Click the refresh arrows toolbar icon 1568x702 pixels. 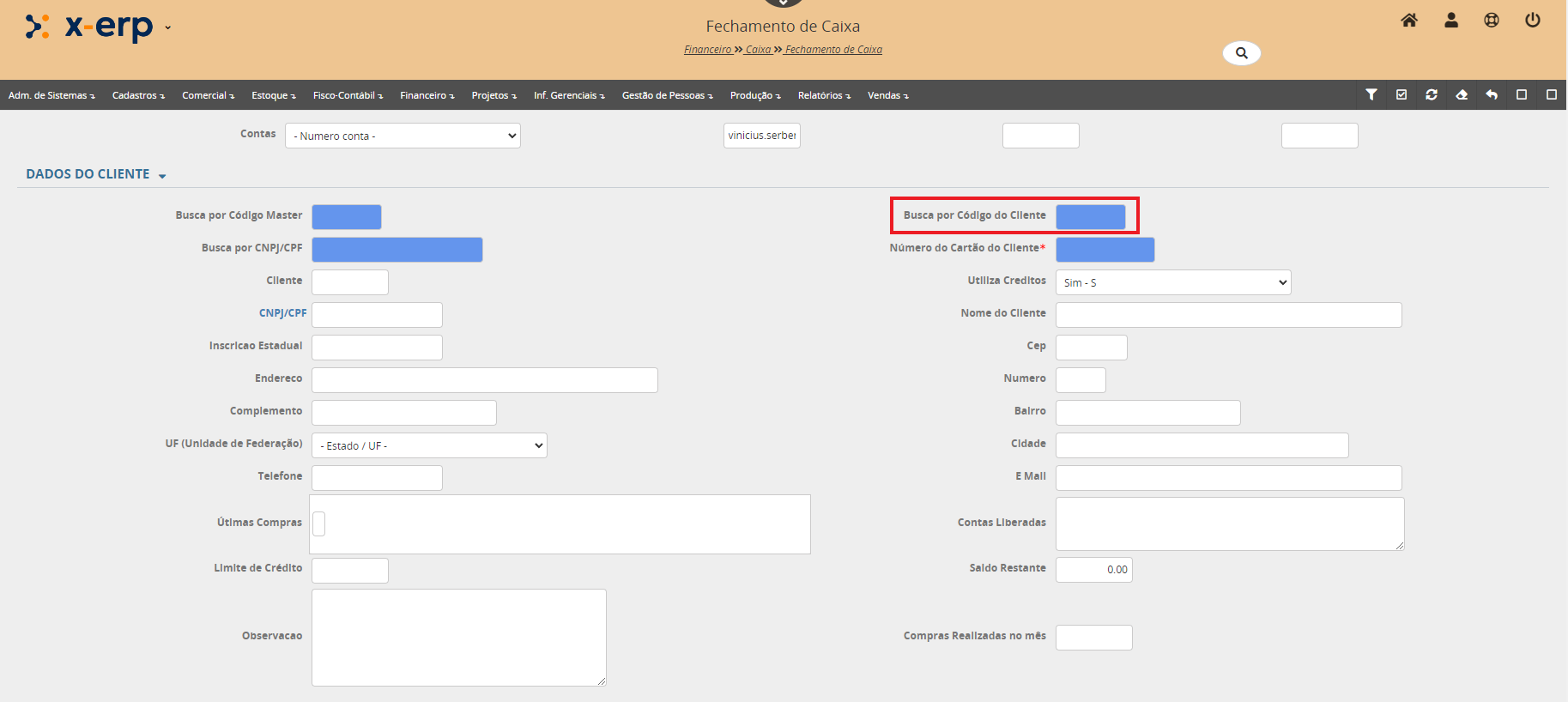coord(1432,95)
